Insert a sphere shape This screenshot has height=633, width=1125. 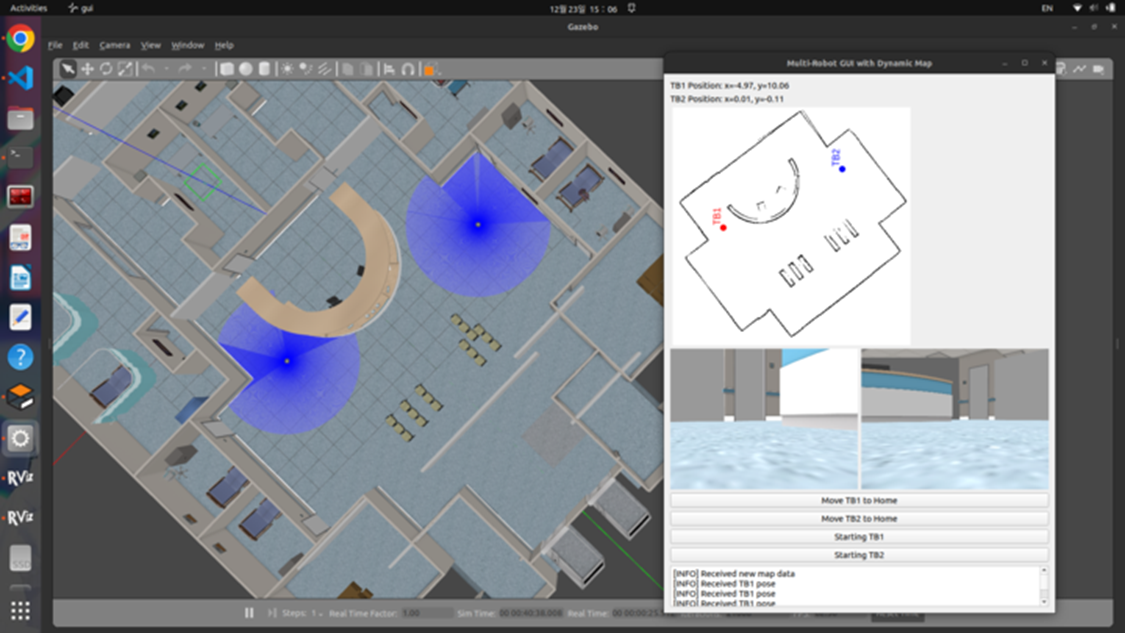point(245,70)
